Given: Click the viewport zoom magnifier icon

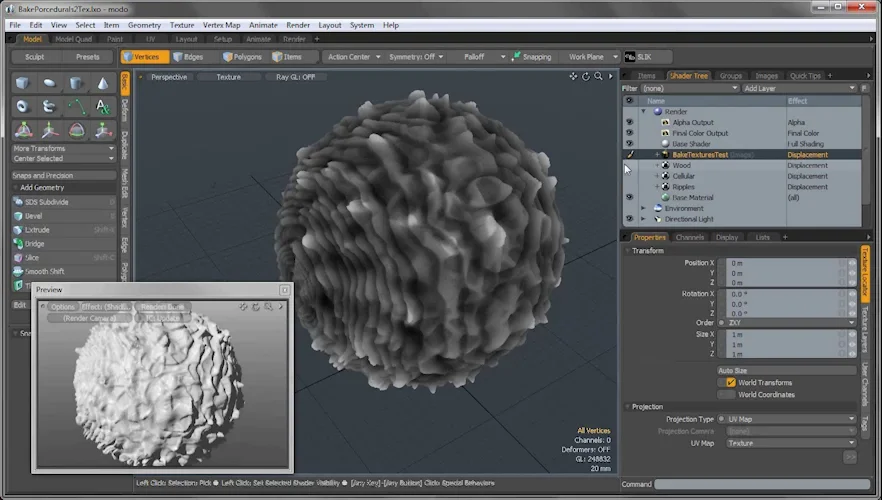Looking at the screenshot, I should 598,76.
